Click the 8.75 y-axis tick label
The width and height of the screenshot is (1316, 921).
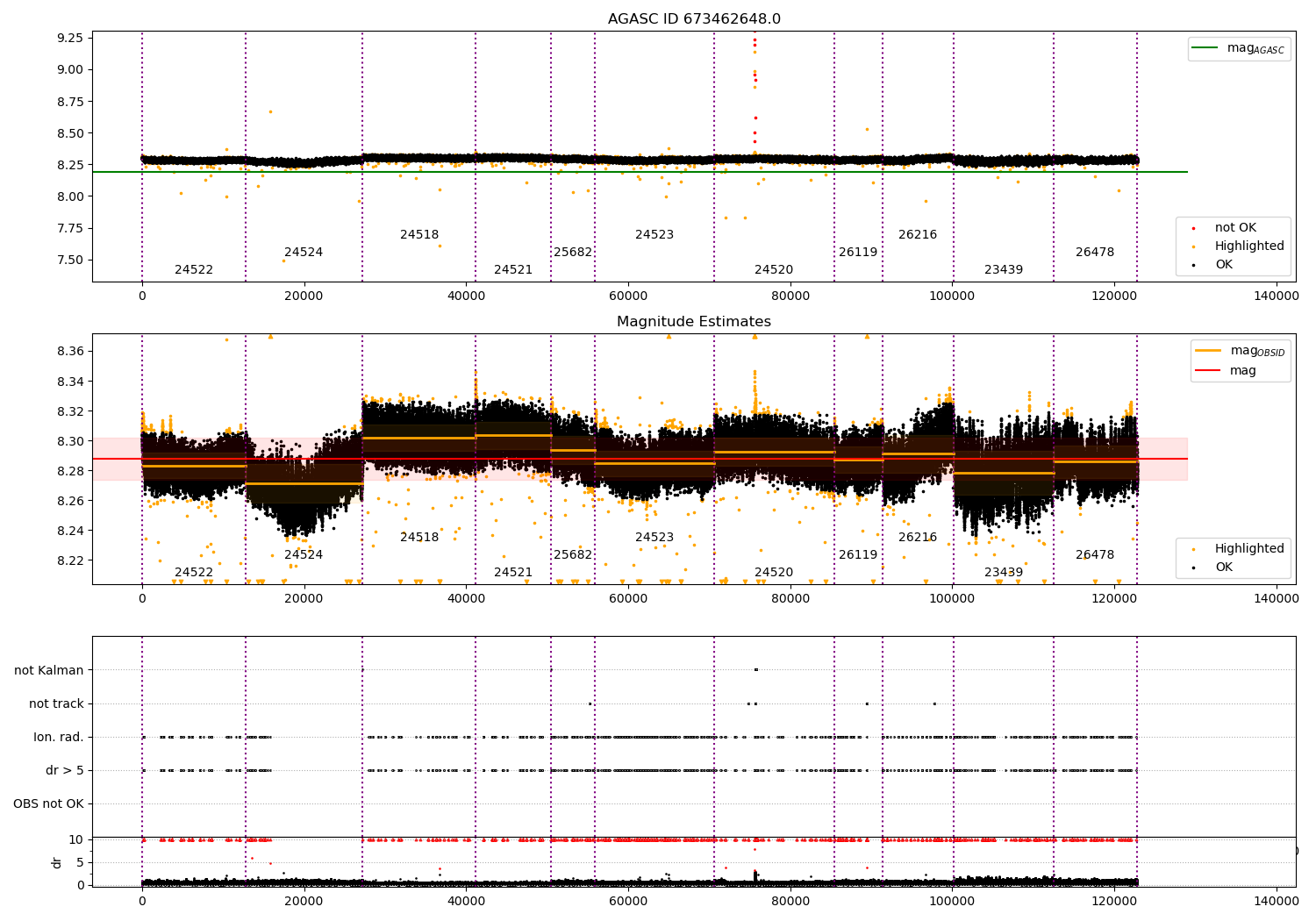pyautogui.click(x=70, y=102)
